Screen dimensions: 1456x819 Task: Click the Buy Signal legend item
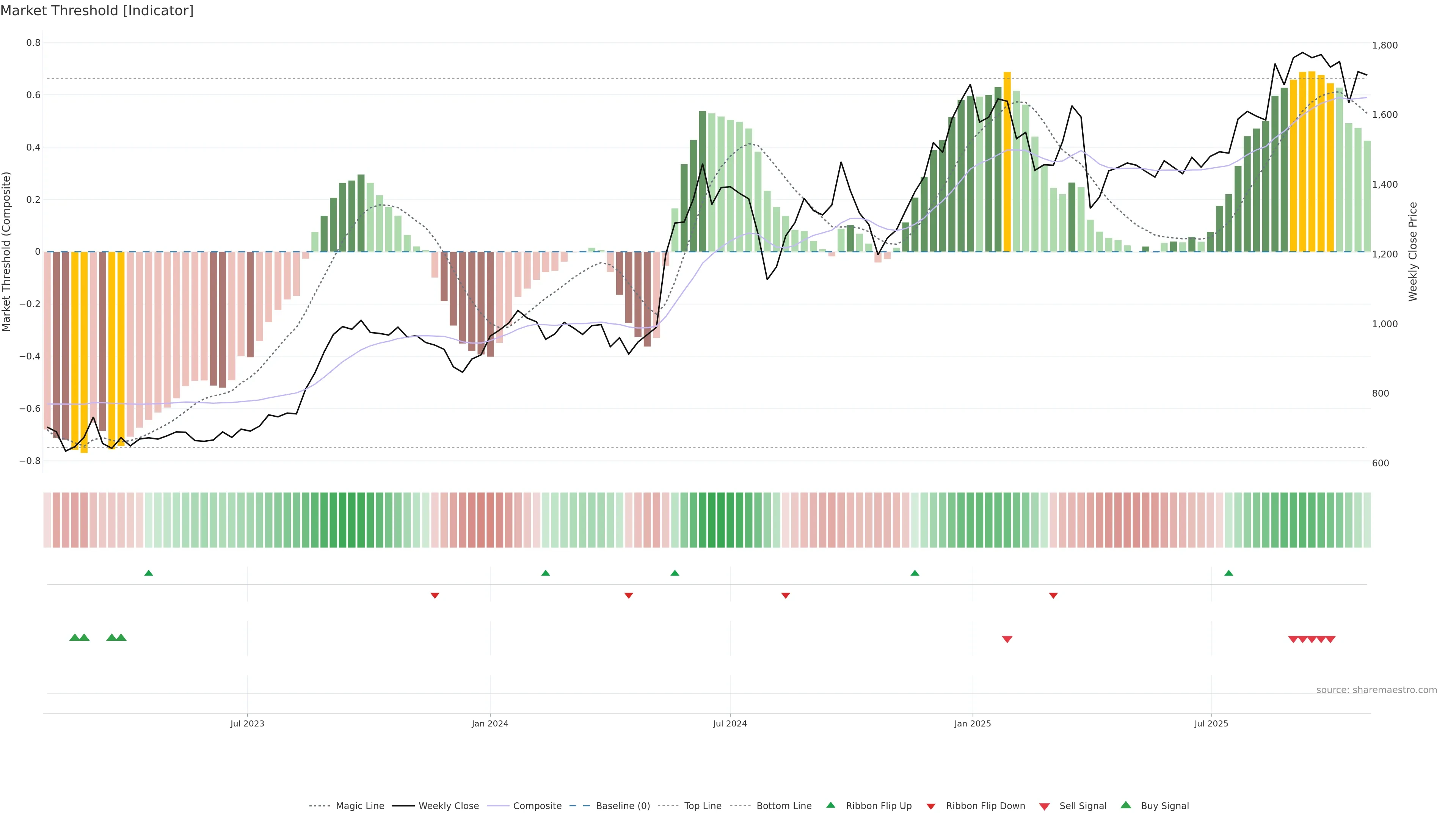pos(1164,806)
